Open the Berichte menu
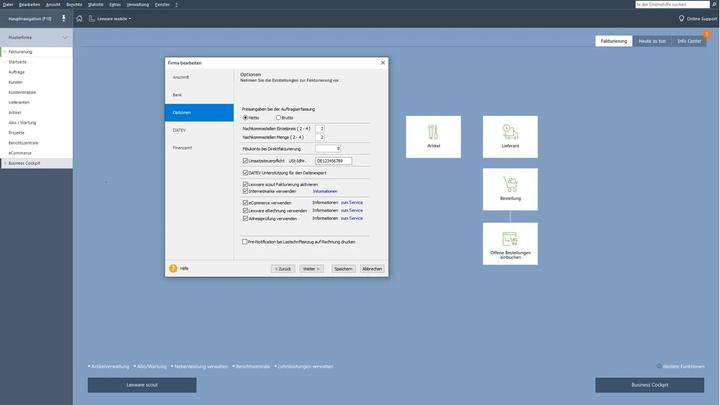The height and width of the screenshot is (405, 720). pos(74,4)
